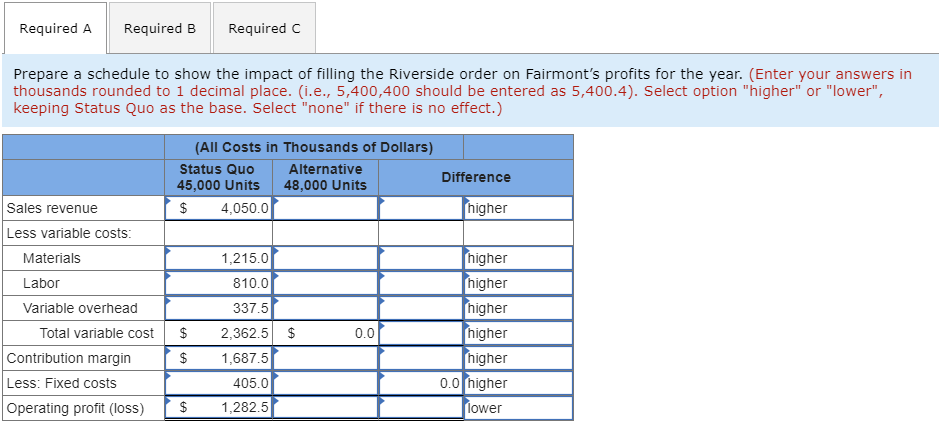This screenshot has height=422, width=948.
Task: Click the Materials row label
Action: point(51,258)
